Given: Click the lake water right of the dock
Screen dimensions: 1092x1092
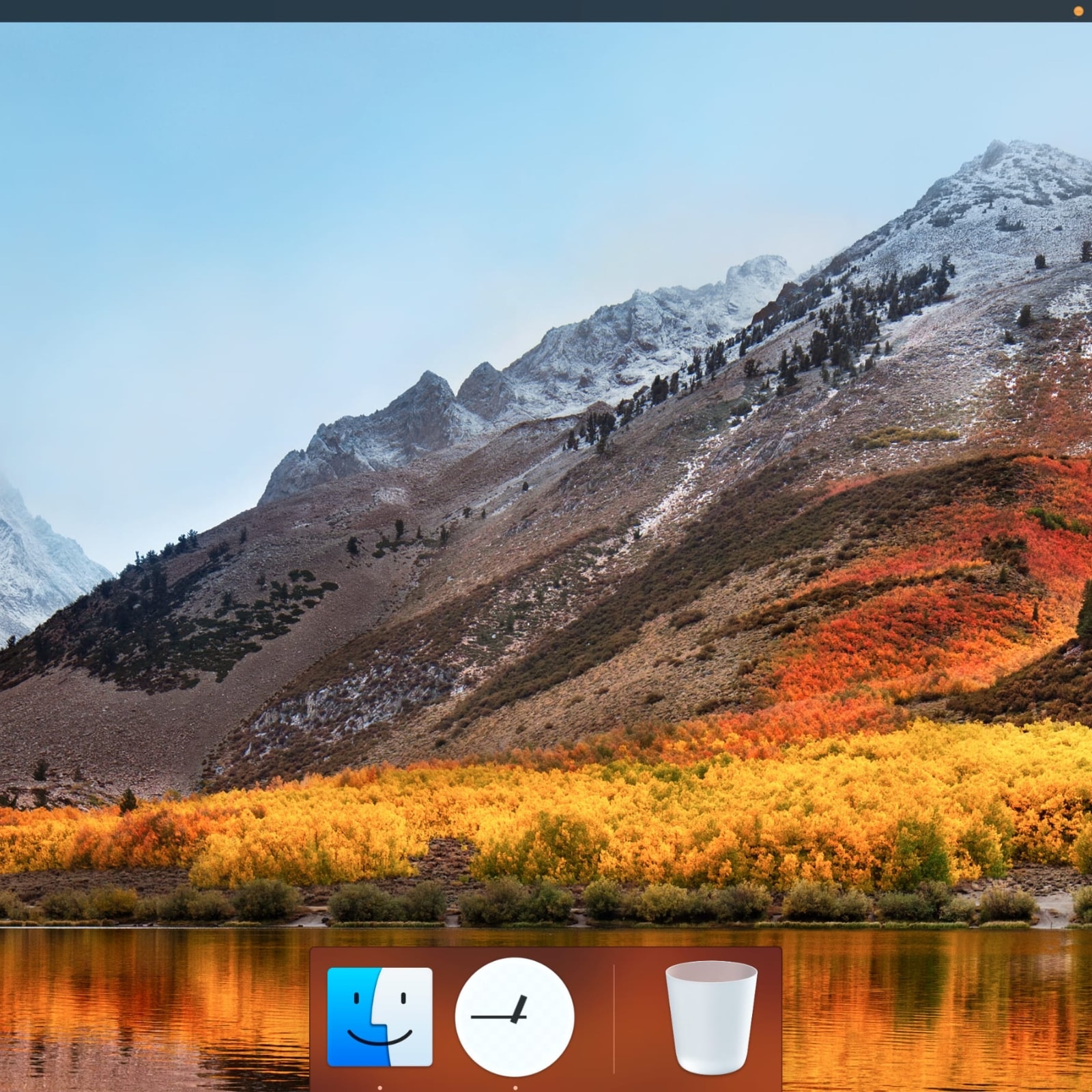Looking at the screenshot, I should (x=935, y=1010).
